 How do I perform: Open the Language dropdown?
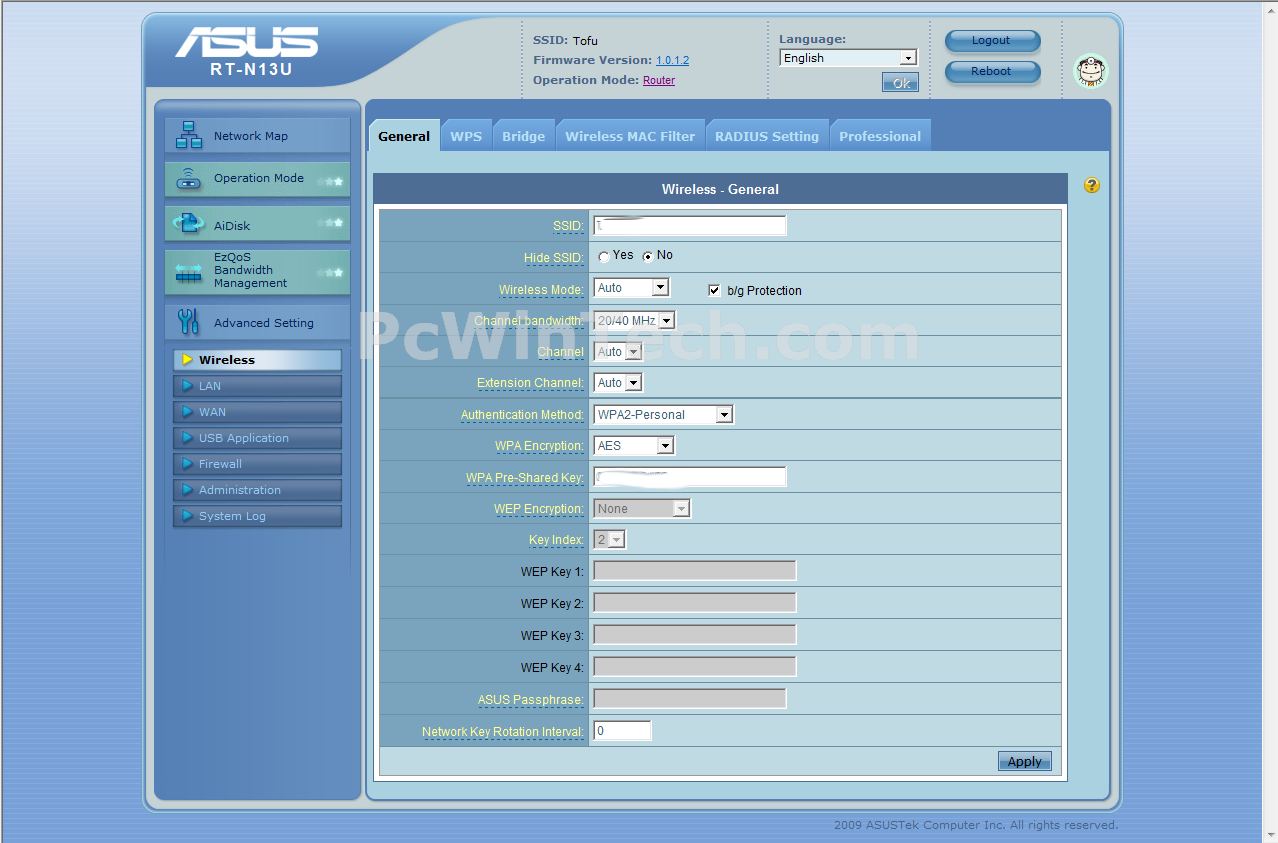(848, 58)
